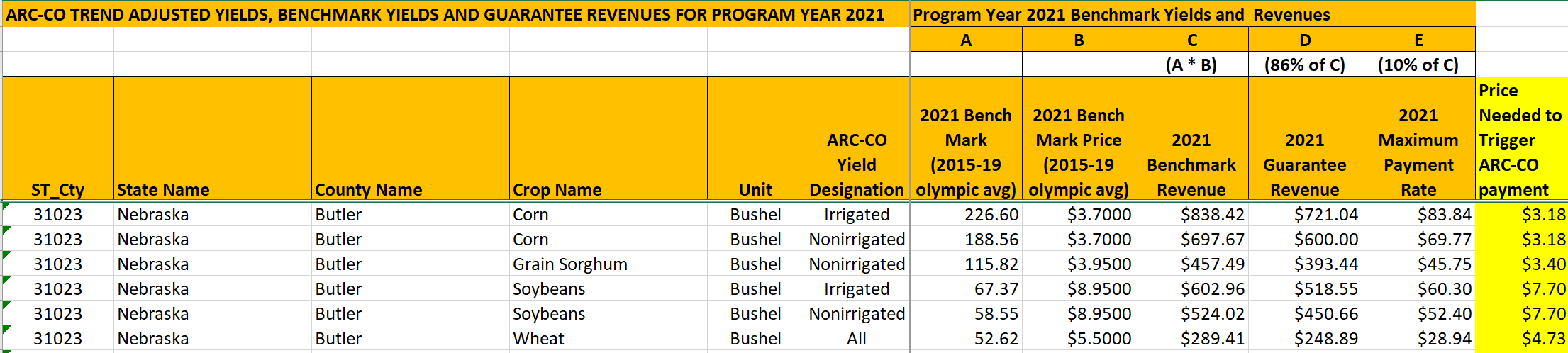Click the $838.42 benchmark revenue cell

(x=1212, y=215)
